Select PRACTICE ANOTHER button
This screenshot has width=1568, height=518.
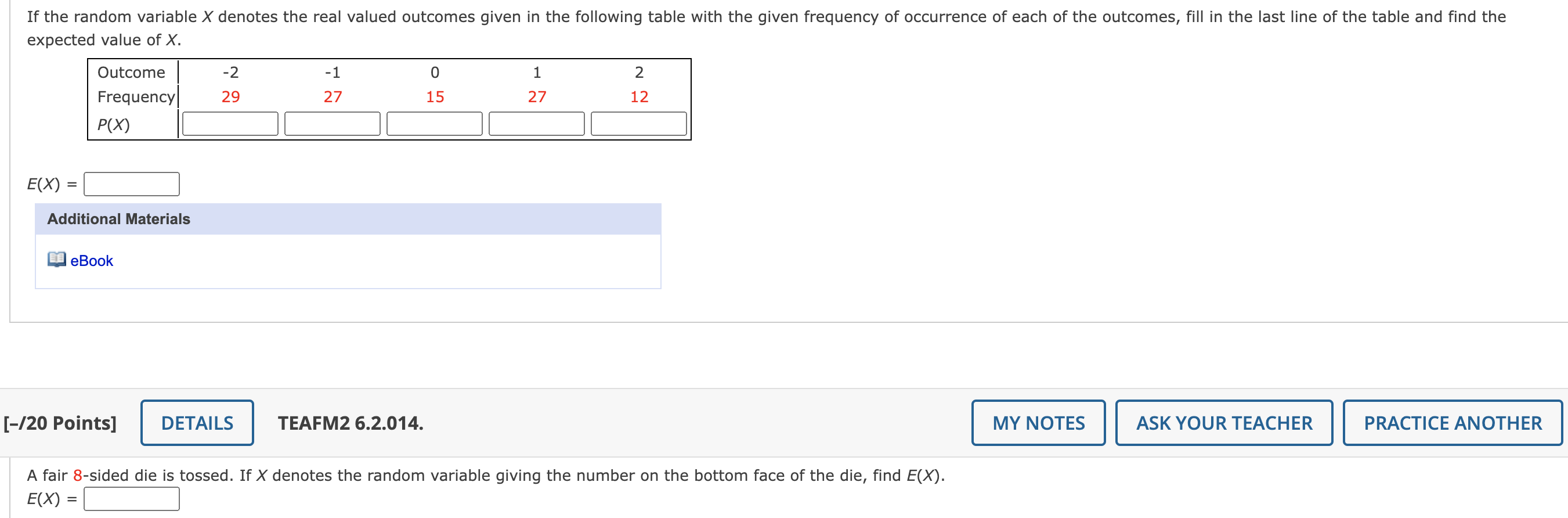point(1453,423)
